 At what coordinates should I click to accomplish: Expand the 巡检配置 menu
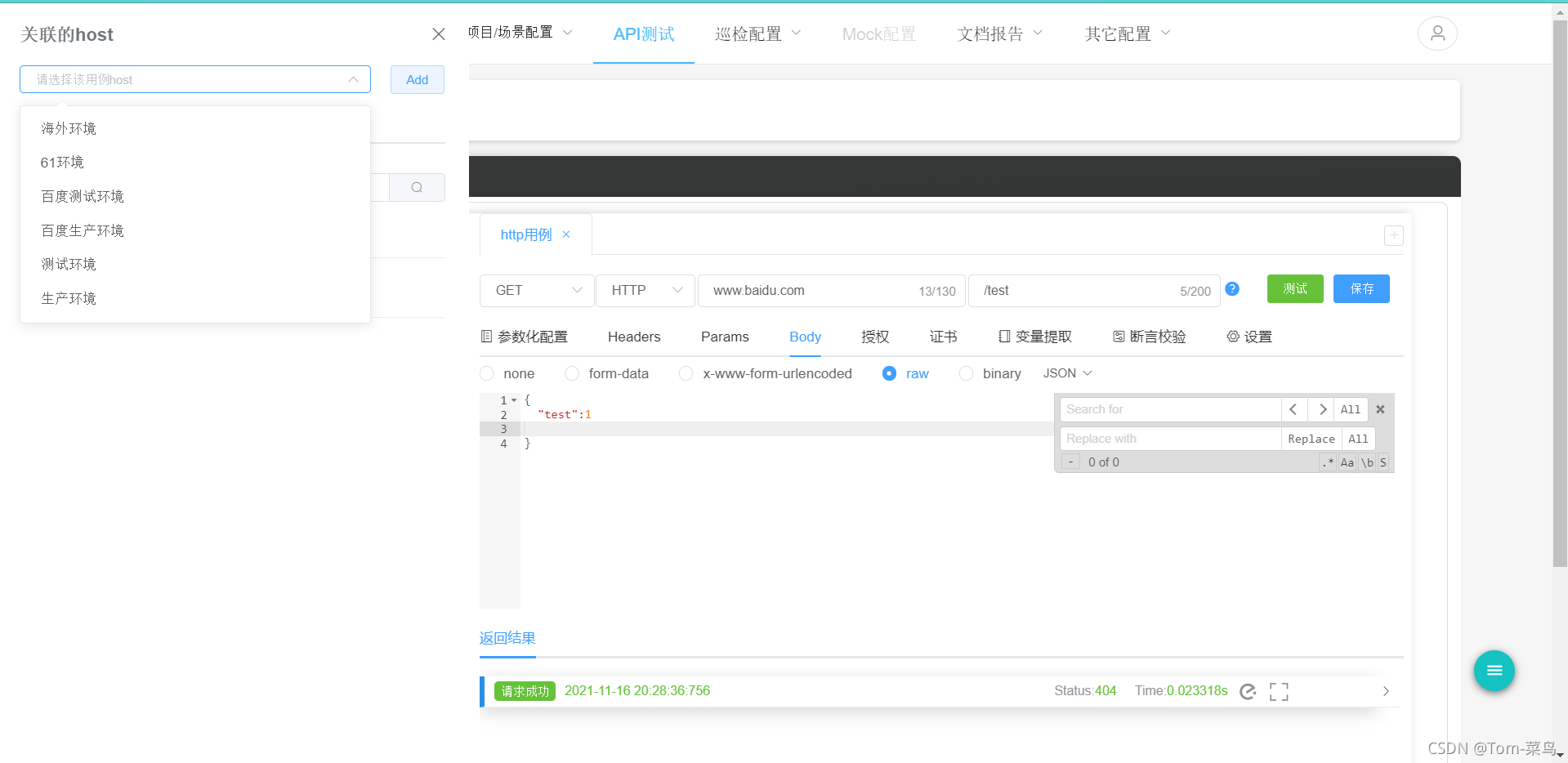pos(757,33)
